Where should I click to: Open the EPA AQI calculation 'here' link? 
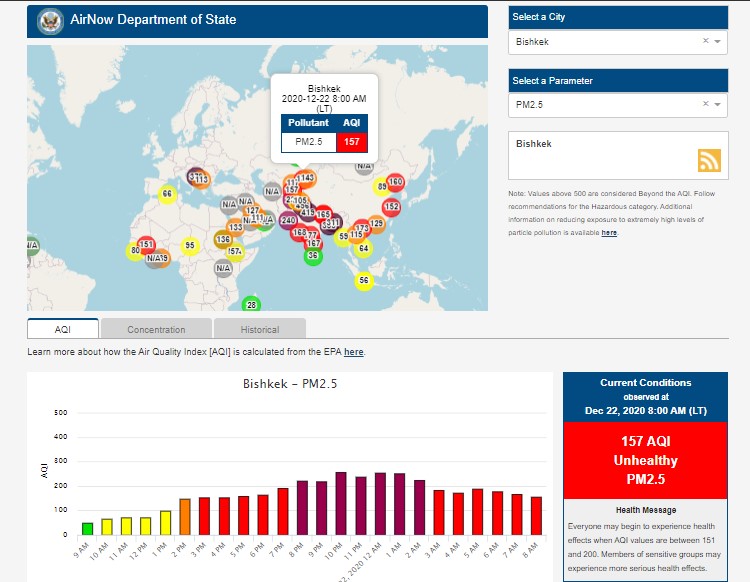pyautogui.click(x=354, y=352)
